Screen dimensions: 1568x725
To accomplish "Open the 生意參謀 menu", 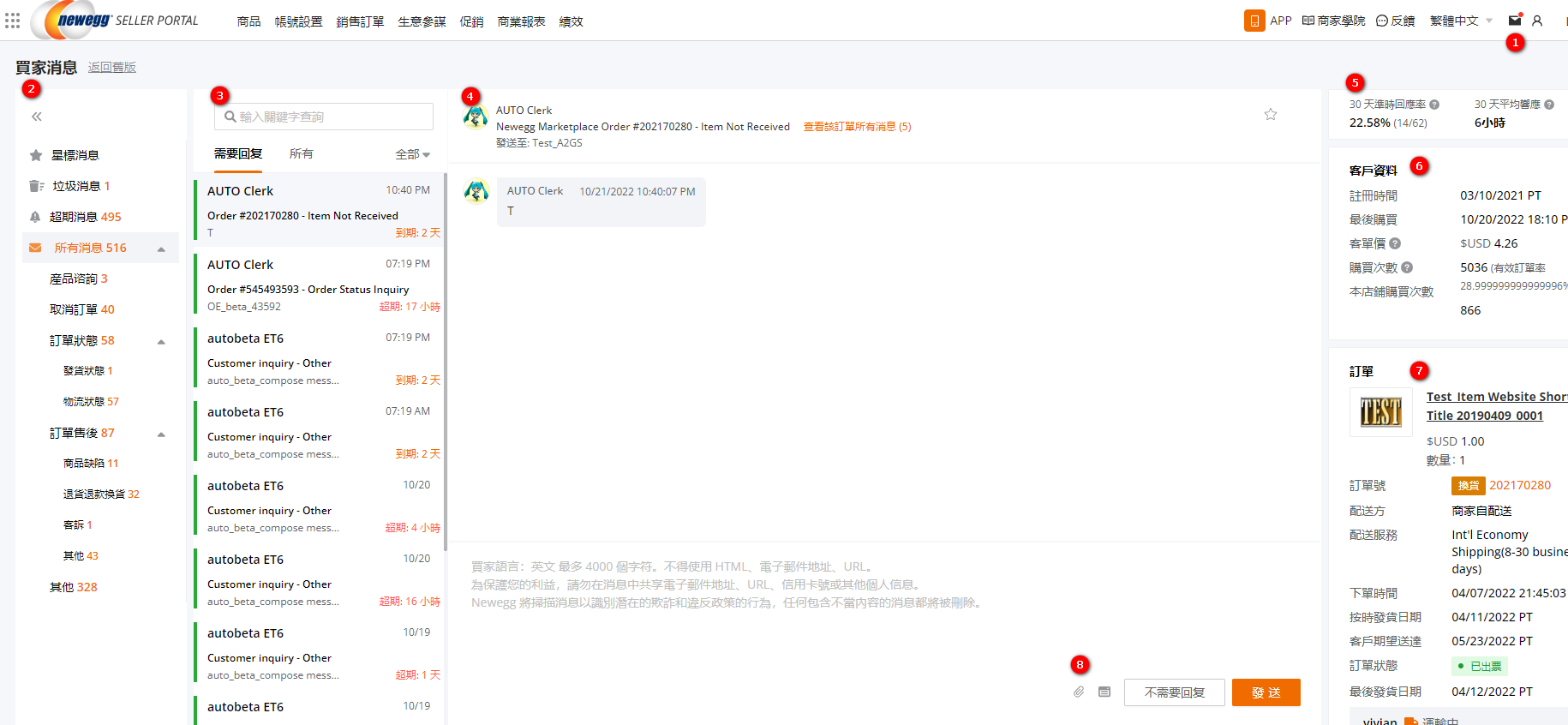I will [x=422, y=21].
